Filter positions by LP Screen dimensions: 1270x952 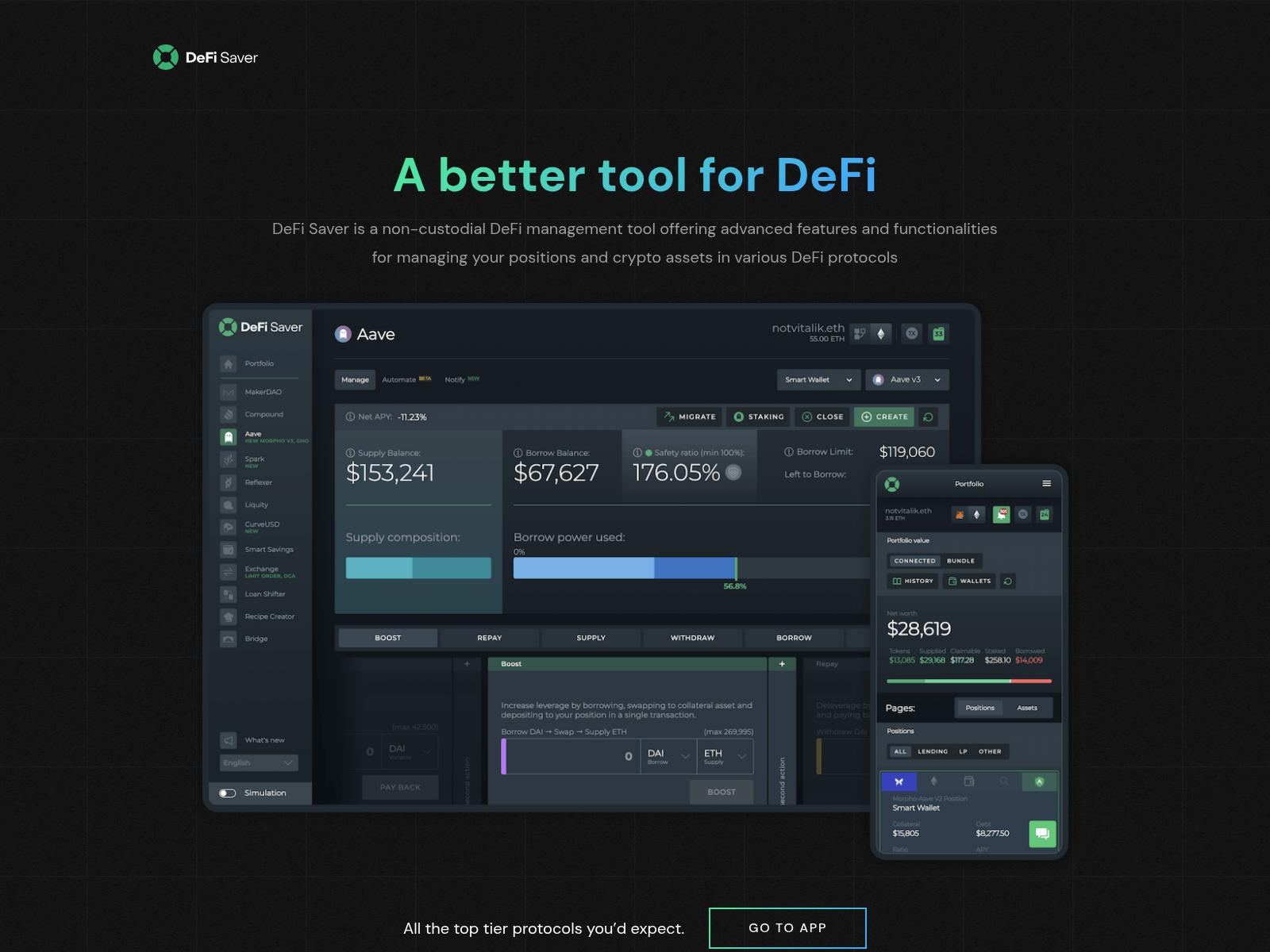[x=963, y=751]
